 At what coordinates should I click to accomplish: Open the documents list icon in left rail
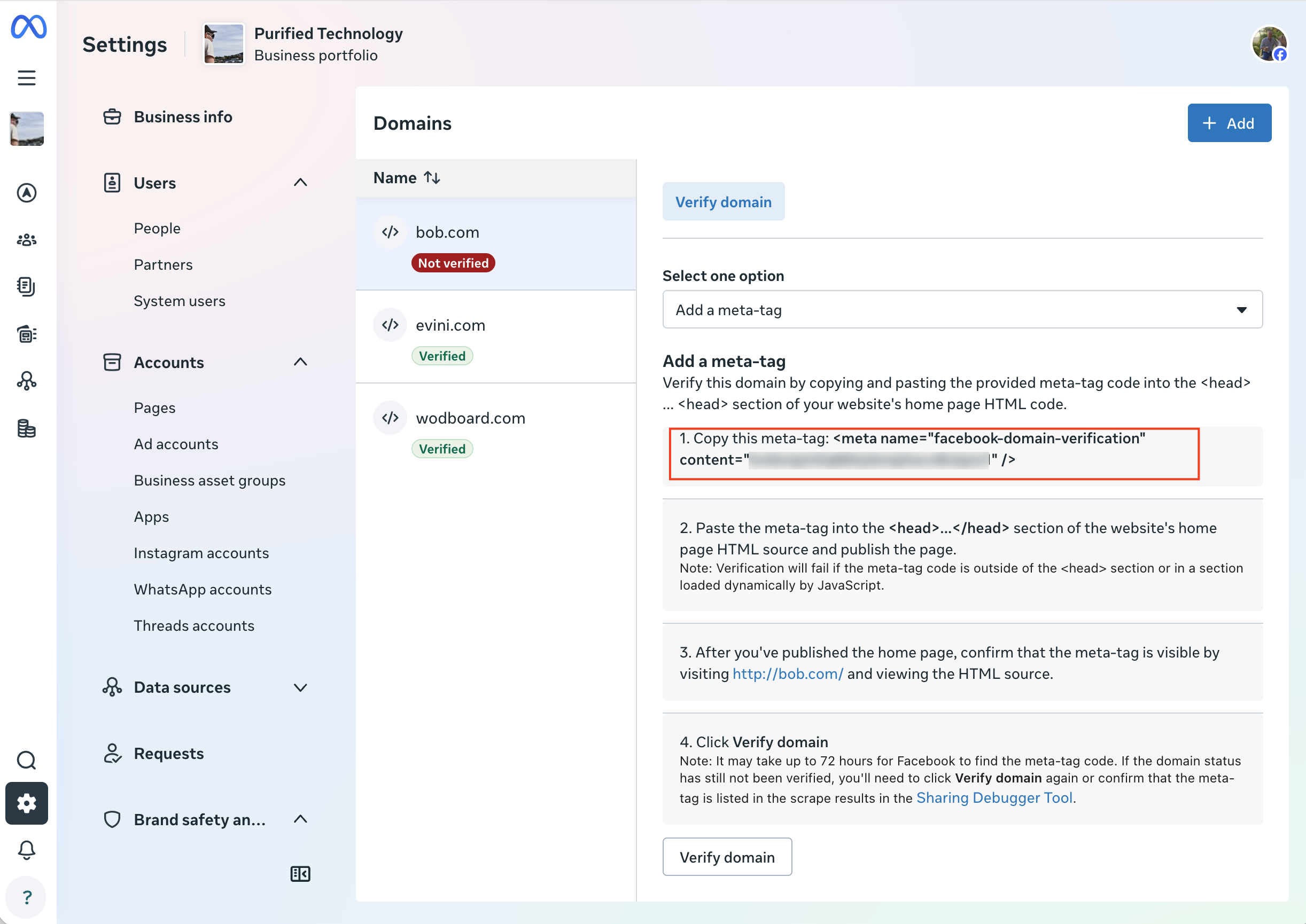tap(27, 286)
